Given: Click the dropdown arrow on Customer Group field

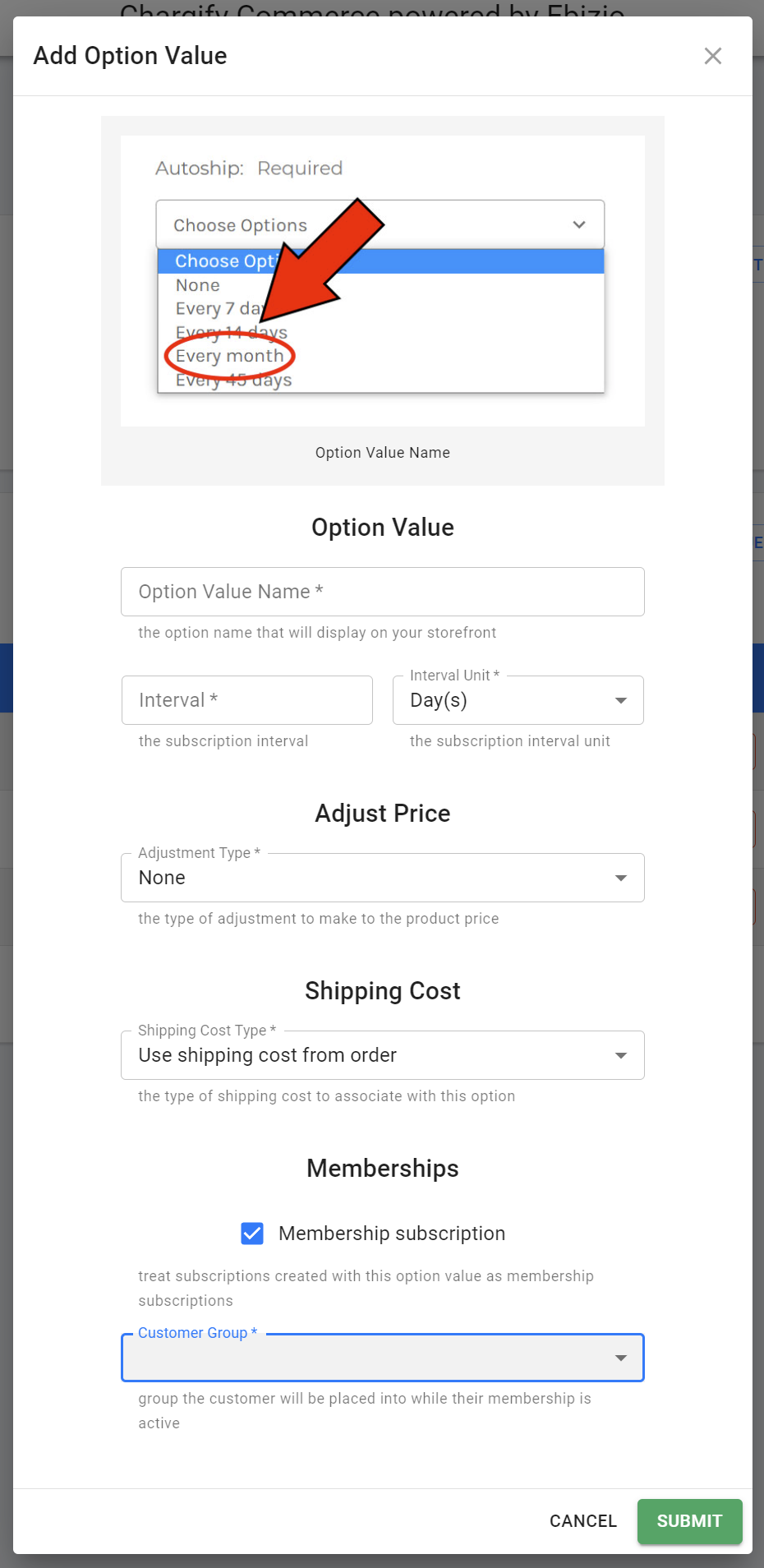Looking at the screenshot, I should 620,1358.
